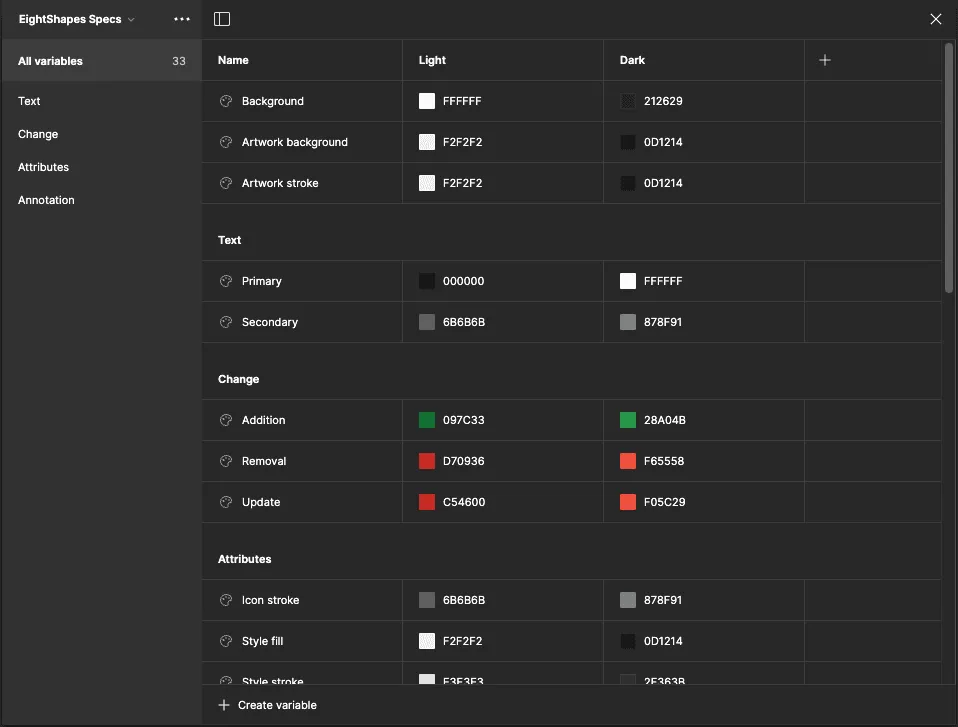Click the Change group heading in table

click(238, 379)
